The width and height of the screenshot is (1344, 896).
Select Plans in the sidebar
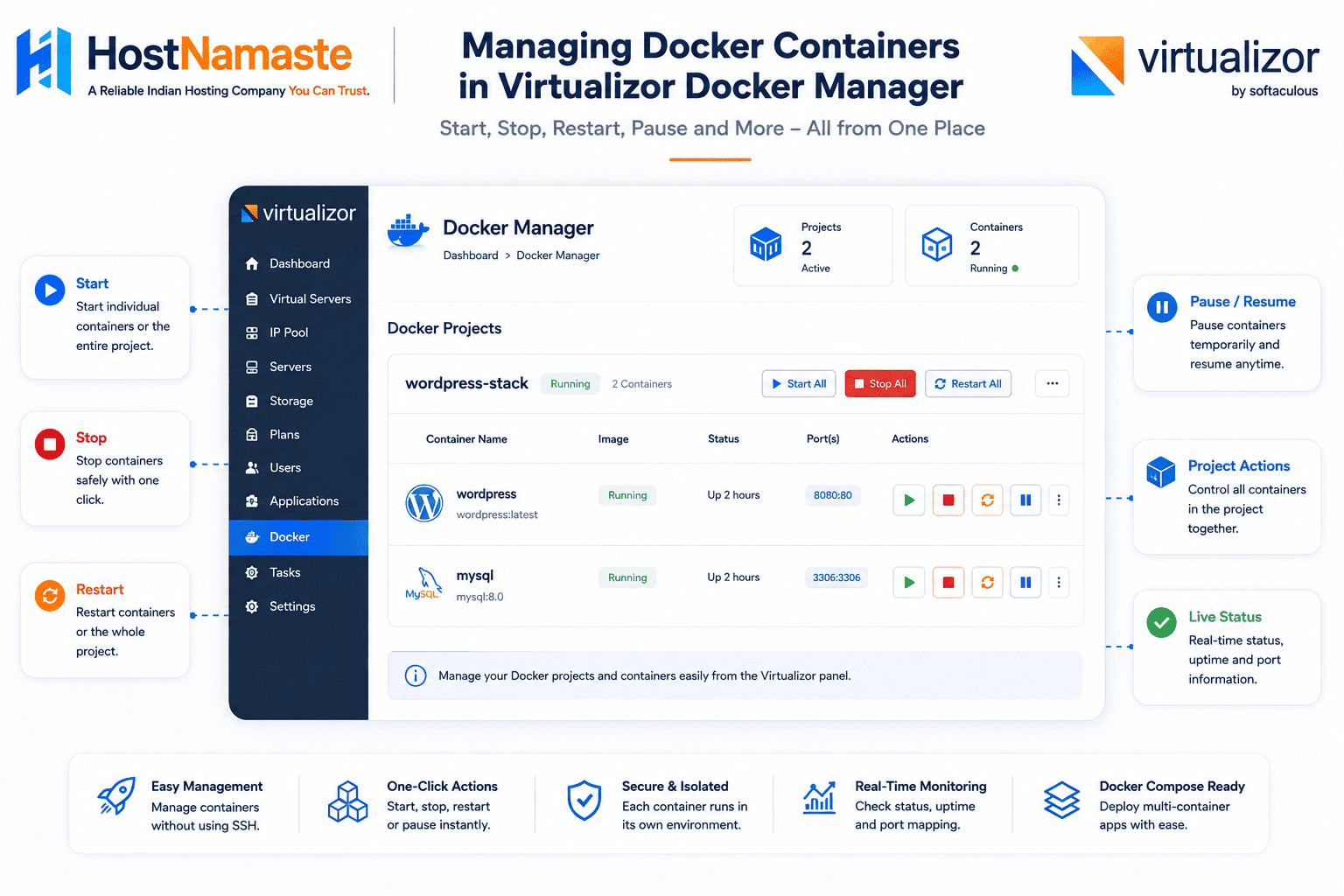click(298, 434)
